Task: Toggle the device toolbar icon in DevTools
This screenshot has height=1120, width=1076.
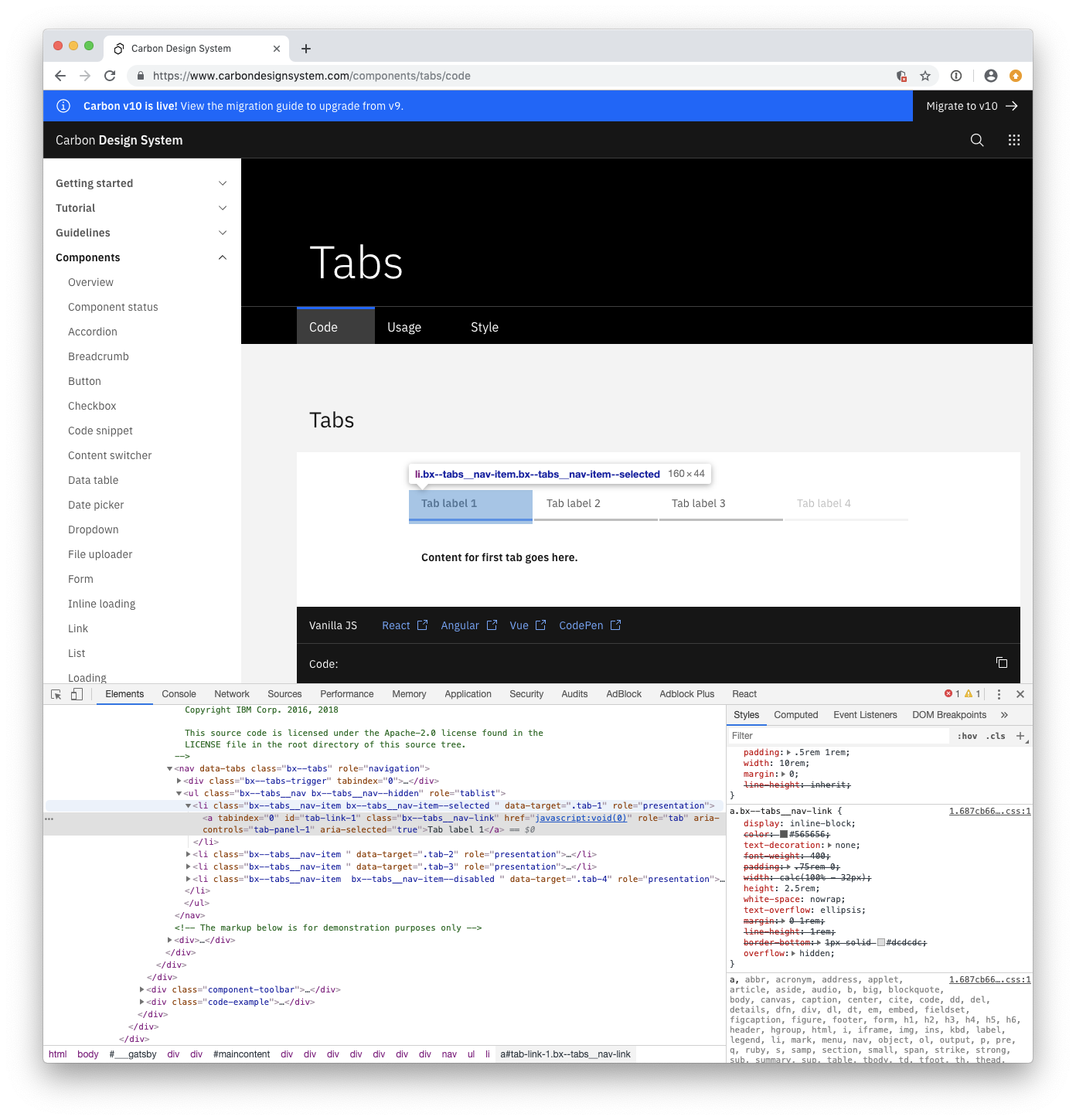Action: [77, 693]
